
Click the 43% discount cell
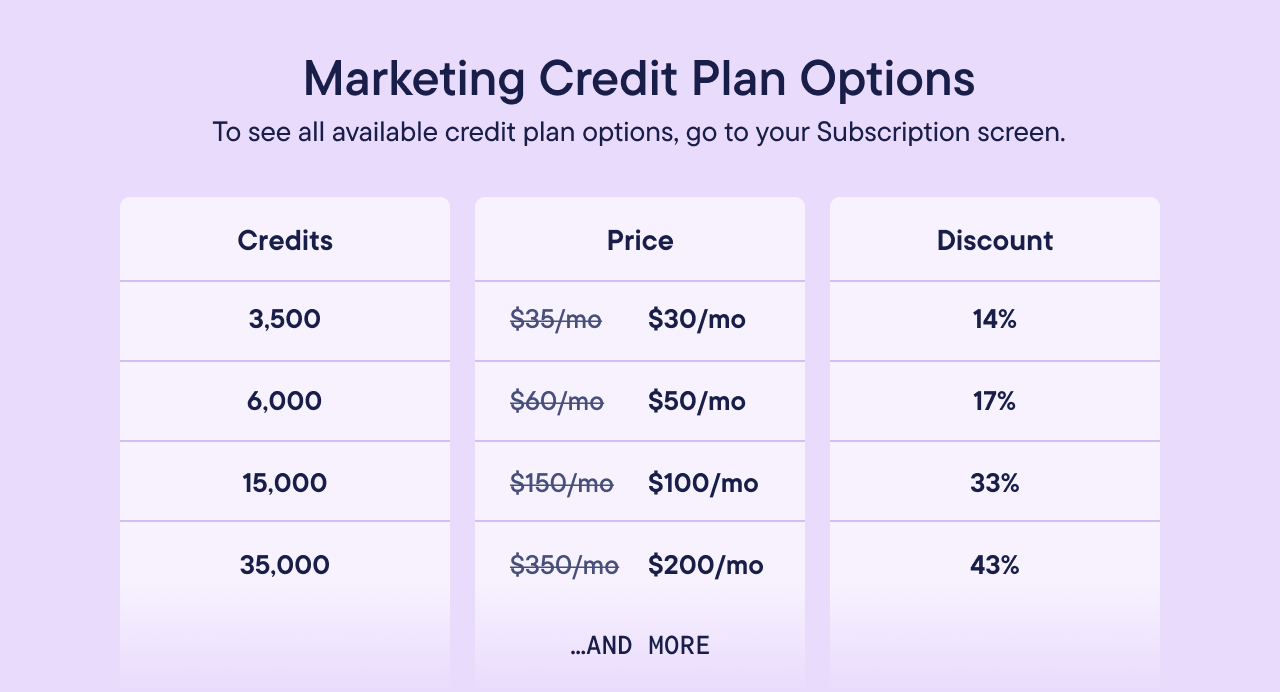click(x=995, y=565)
